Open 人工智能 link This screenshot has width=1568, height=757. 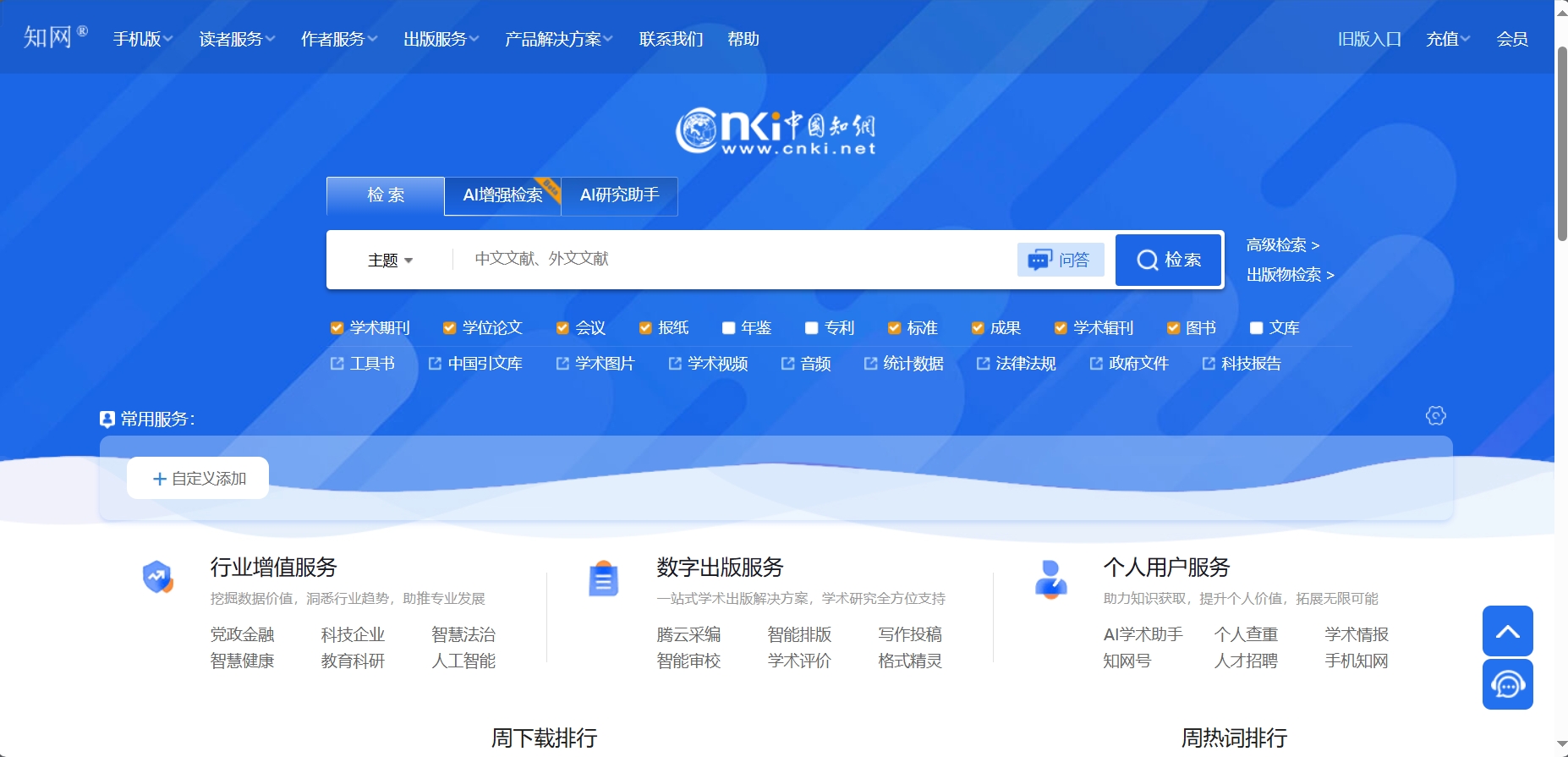463,661
